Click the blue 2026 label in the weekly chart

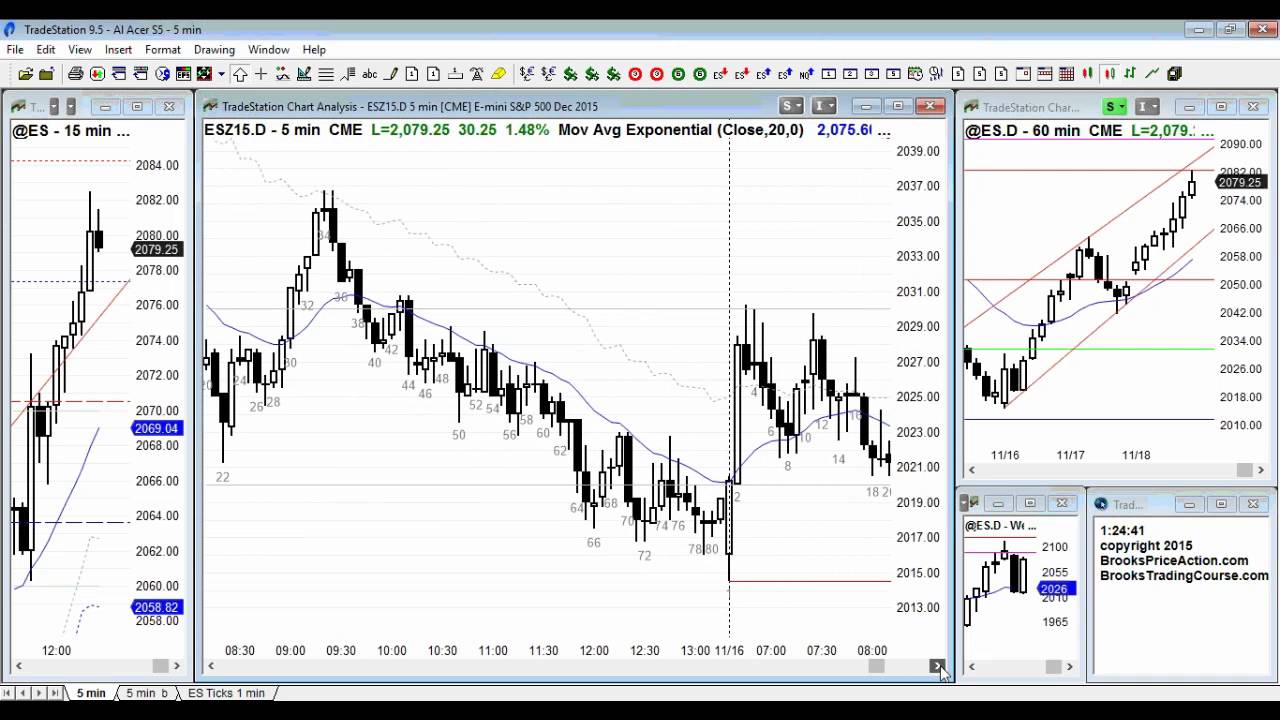[x=1054, y=589]
